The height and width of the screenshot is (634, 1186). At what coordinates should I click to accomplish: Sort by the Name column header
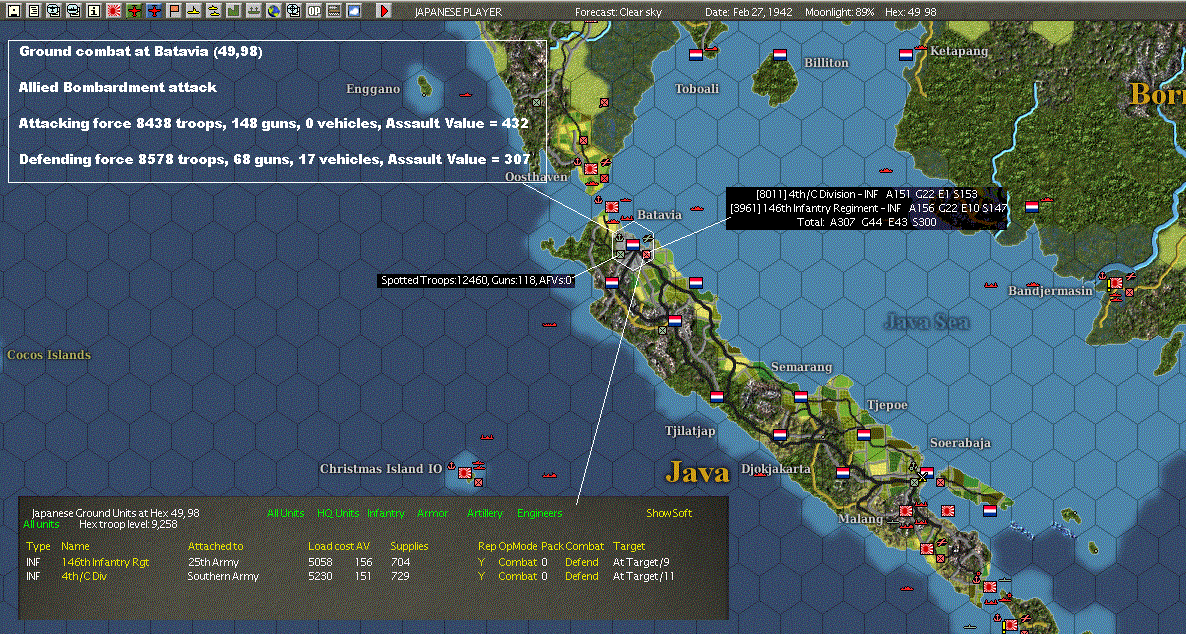(75, 545)
